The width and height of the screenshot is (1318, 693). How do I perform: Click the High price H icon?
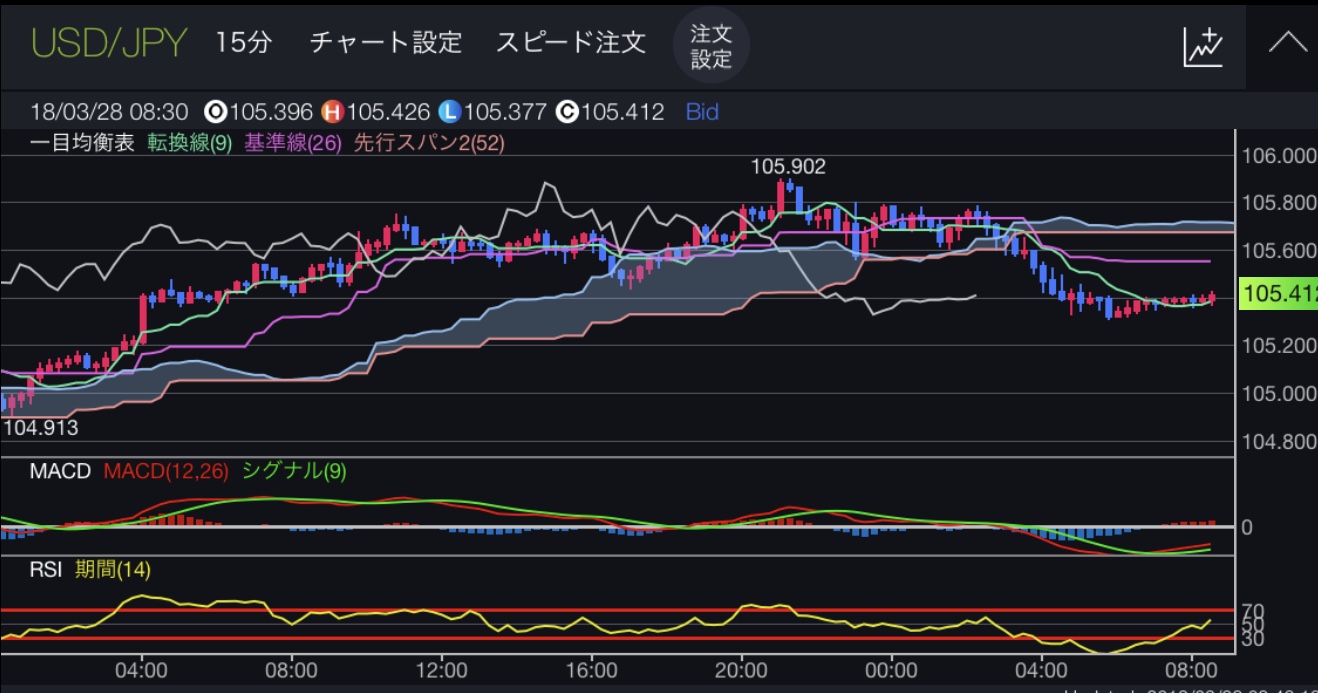(x=331, y=112)
